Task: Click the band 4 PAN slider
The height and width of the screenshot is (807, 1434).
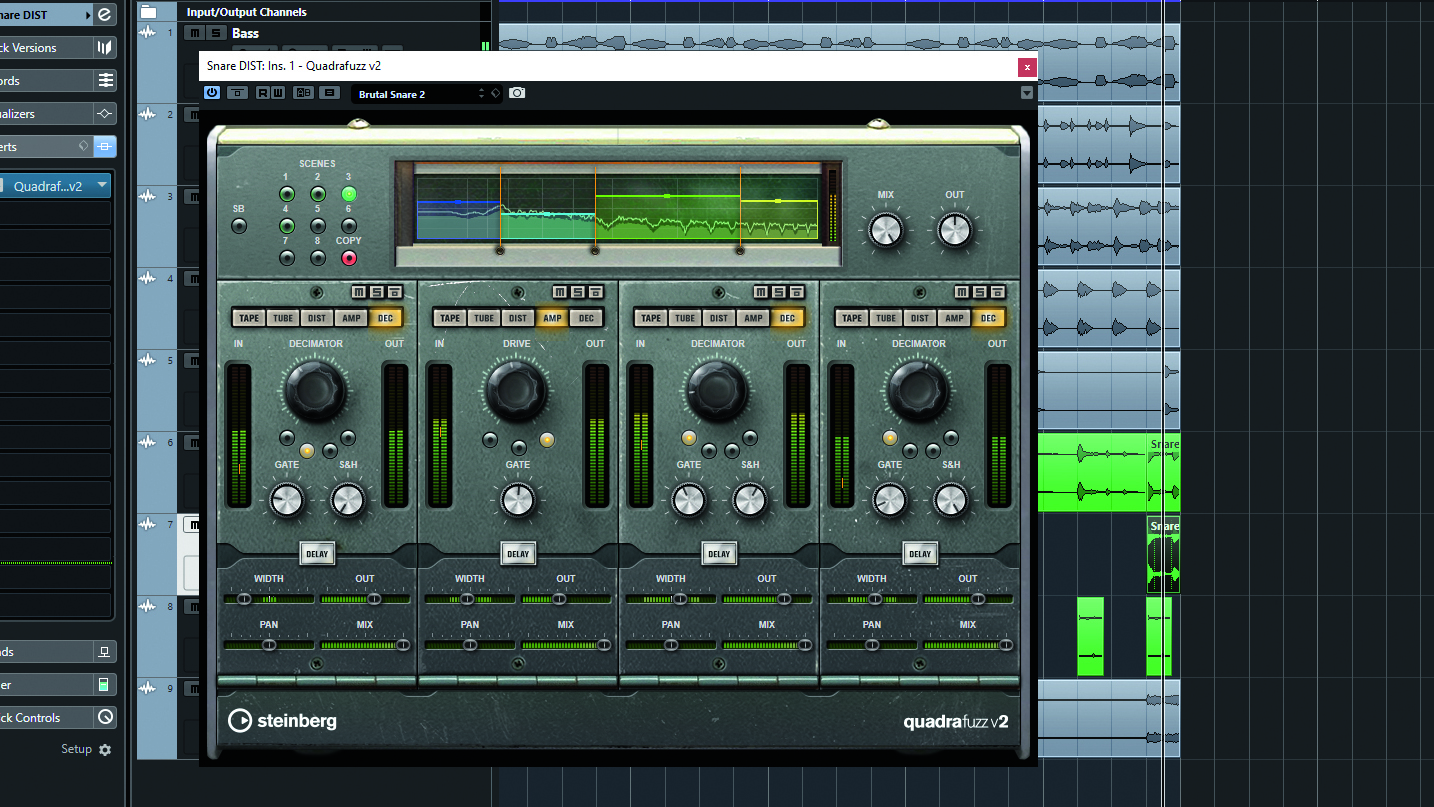Action: click(x=872, y=645)
